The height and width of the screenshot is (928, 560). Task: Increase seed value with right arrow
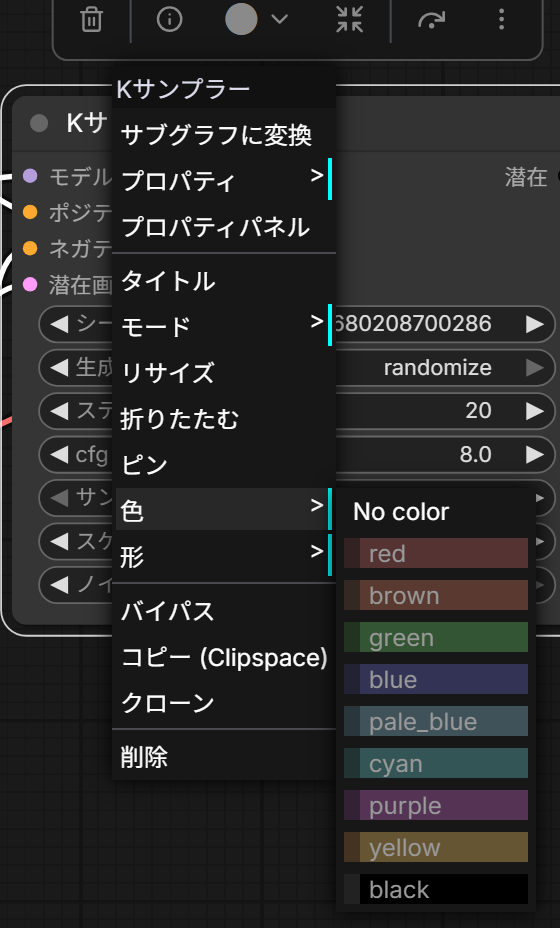[x=535, y=324]
